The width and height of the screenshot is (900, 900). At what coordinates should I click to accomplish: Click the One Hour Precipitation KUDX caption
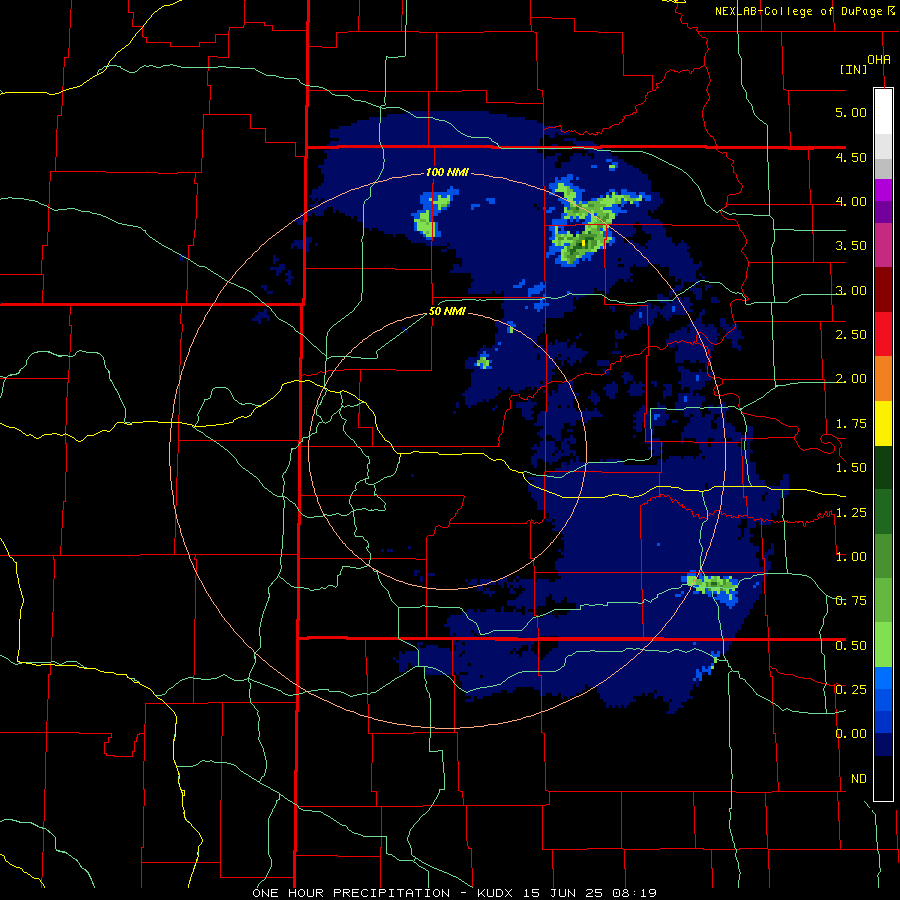[455, 893]
